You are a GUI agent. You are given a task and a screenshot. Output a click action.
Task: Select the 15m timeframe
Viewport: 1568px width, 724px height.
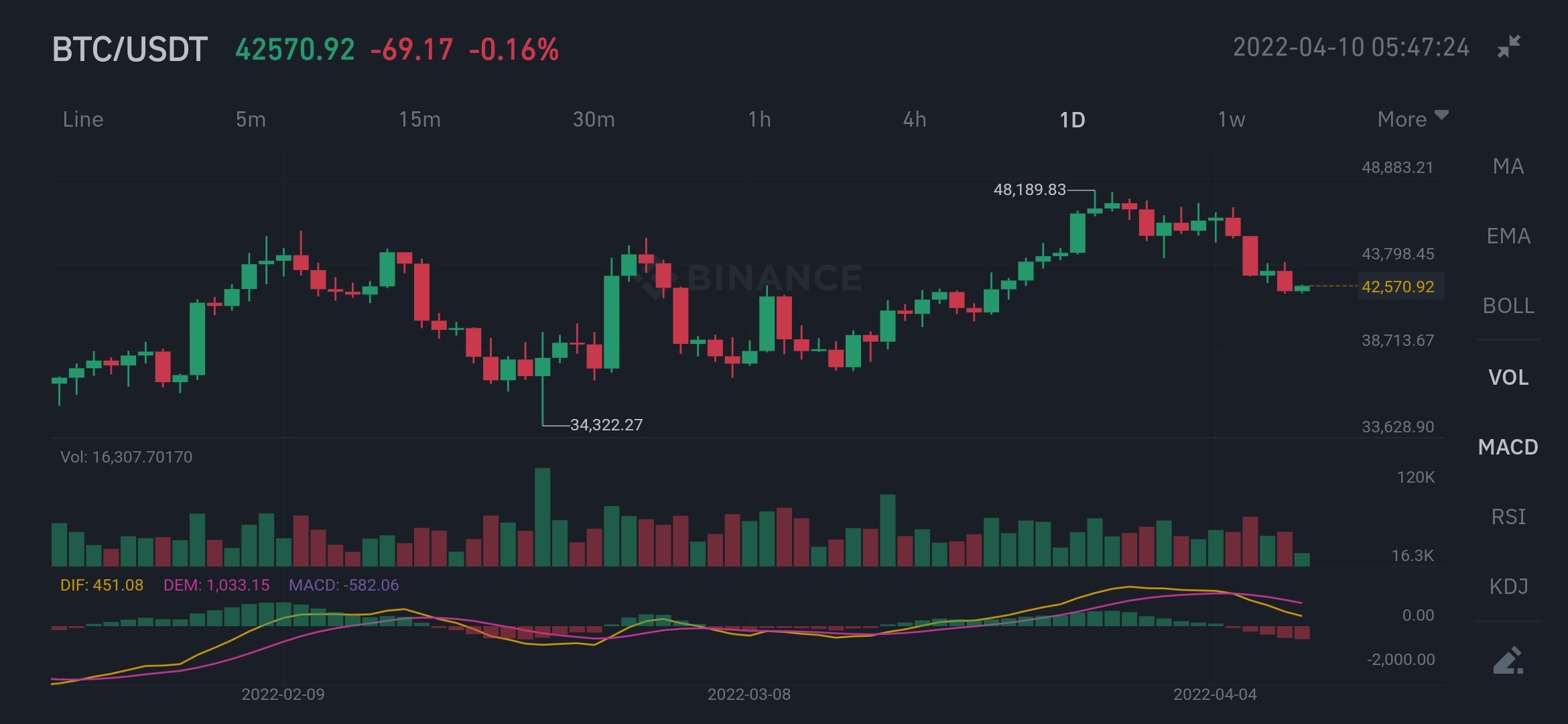[419, 119]
